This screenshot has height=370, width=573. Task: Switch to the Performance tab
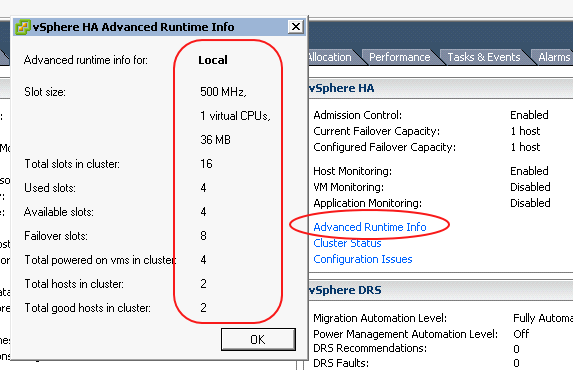(x=399, y=57)
